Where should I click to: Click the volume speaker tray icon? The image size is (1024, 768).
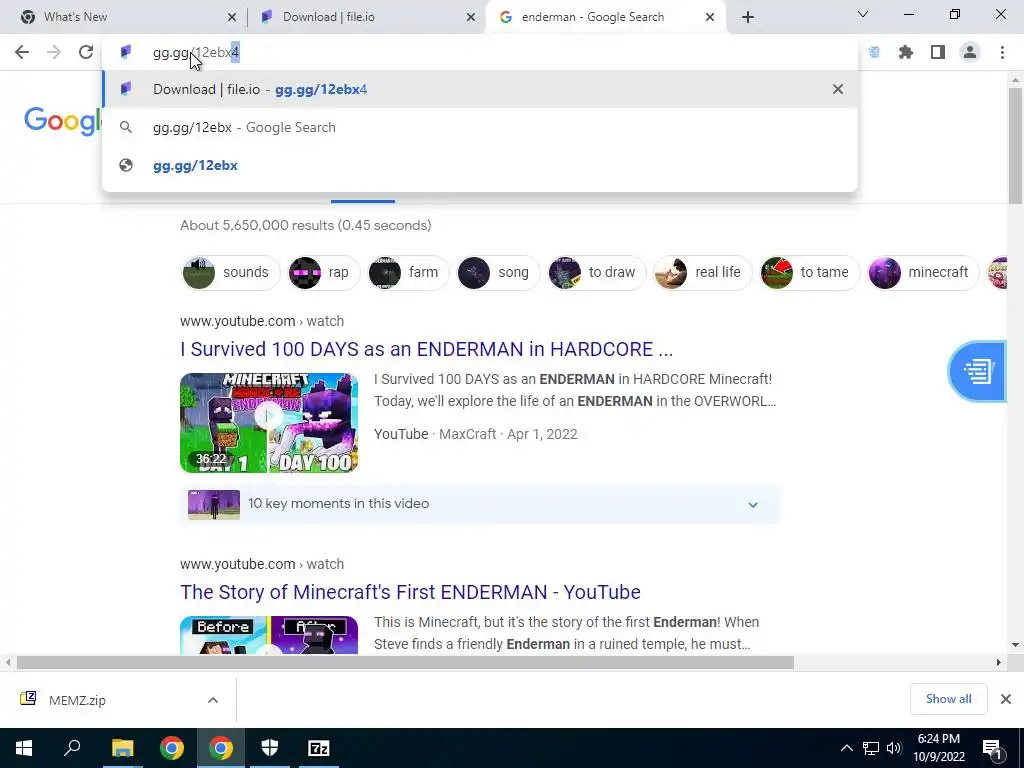(x=894, y=748)
